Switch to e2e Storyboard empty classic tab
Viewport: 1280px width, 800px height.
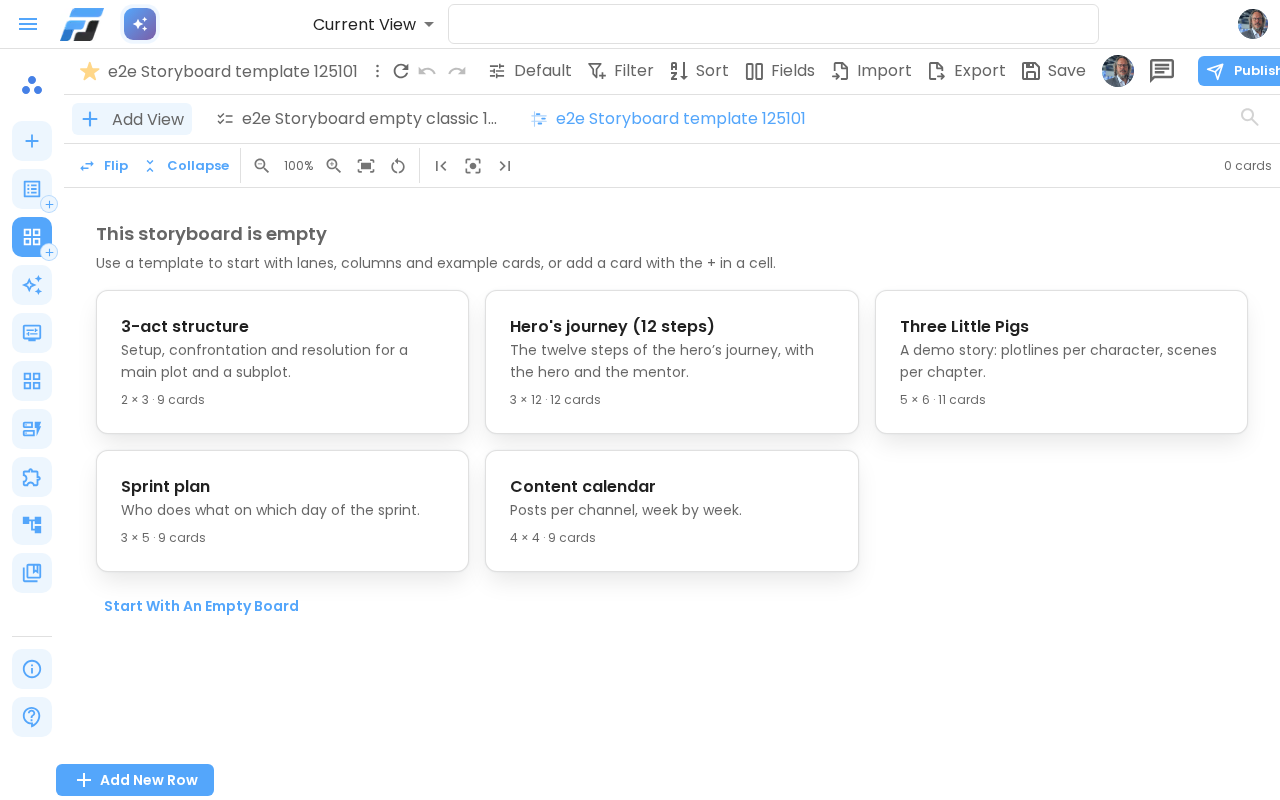coord(357,119)
